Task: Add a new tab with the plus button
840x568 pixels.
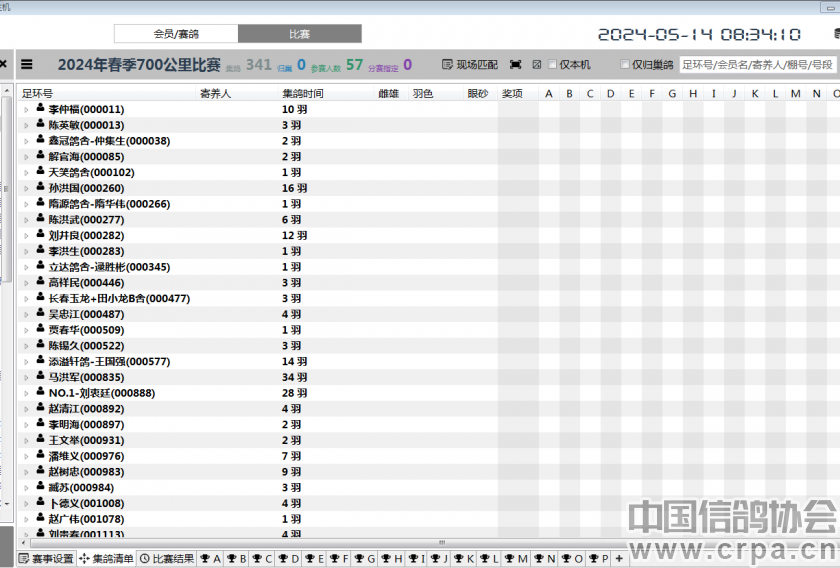Action: [619, 558]
